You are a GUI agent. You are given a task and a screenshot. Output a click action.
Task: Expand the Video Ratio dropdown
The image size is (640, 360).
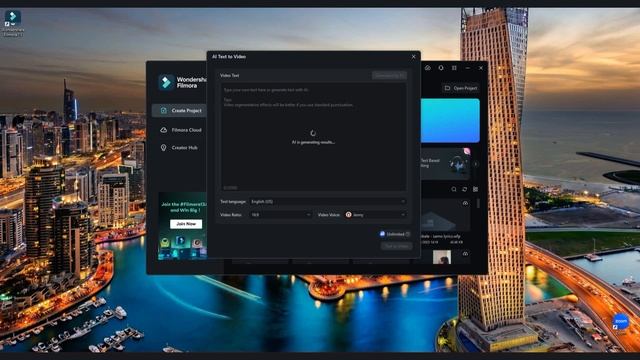coord(280,215)
